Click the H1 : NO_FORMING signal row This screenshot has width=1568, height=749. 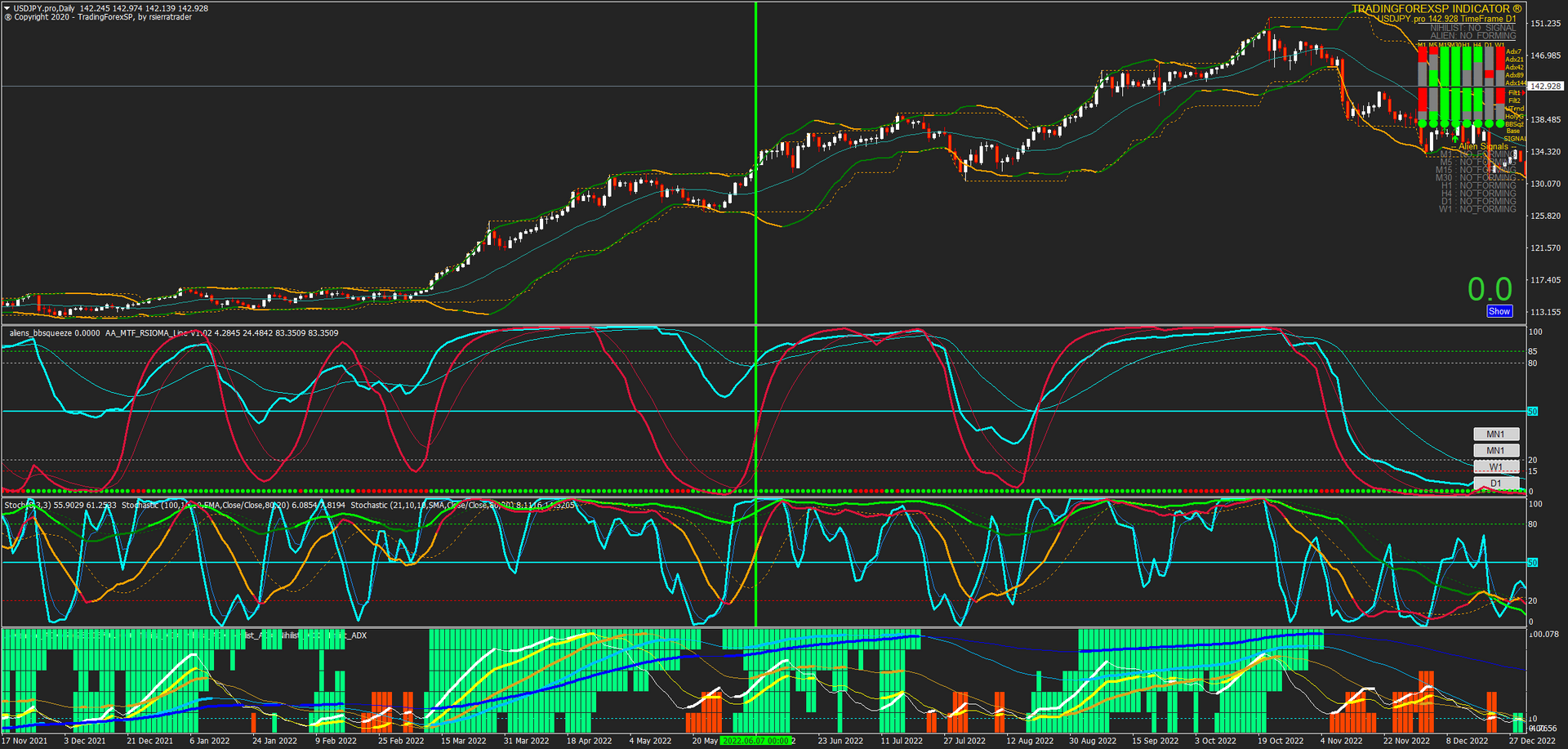[1478, 186]
